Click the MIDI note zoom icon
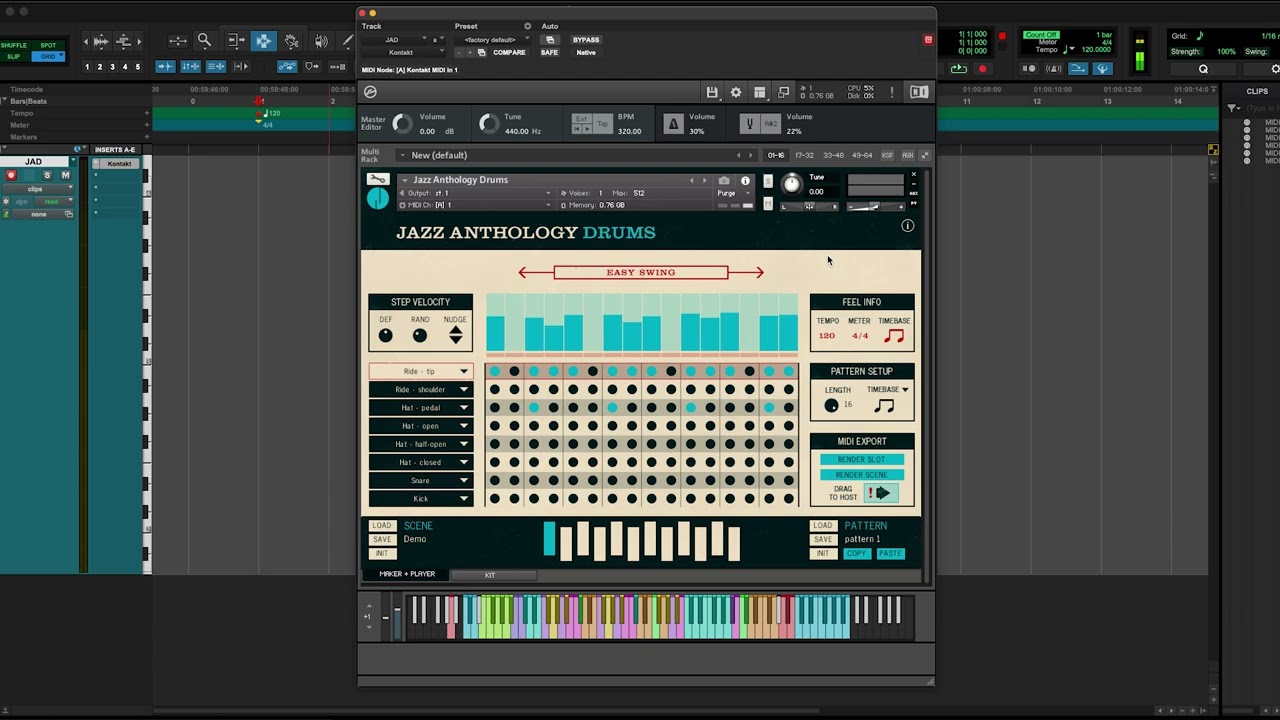Viewport: 1280px width, 720px height. point(124,41)
